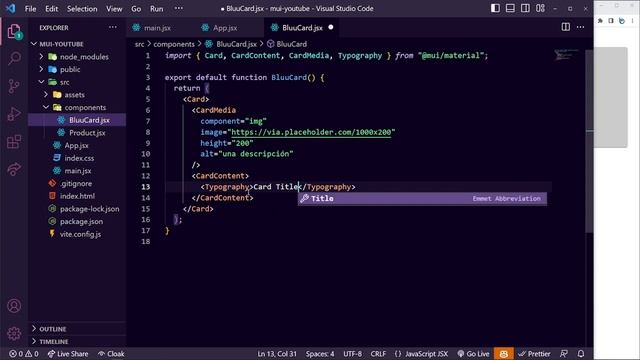Open App.jsx in the explorer tree

pyautogui.click(x=76, y=145)
